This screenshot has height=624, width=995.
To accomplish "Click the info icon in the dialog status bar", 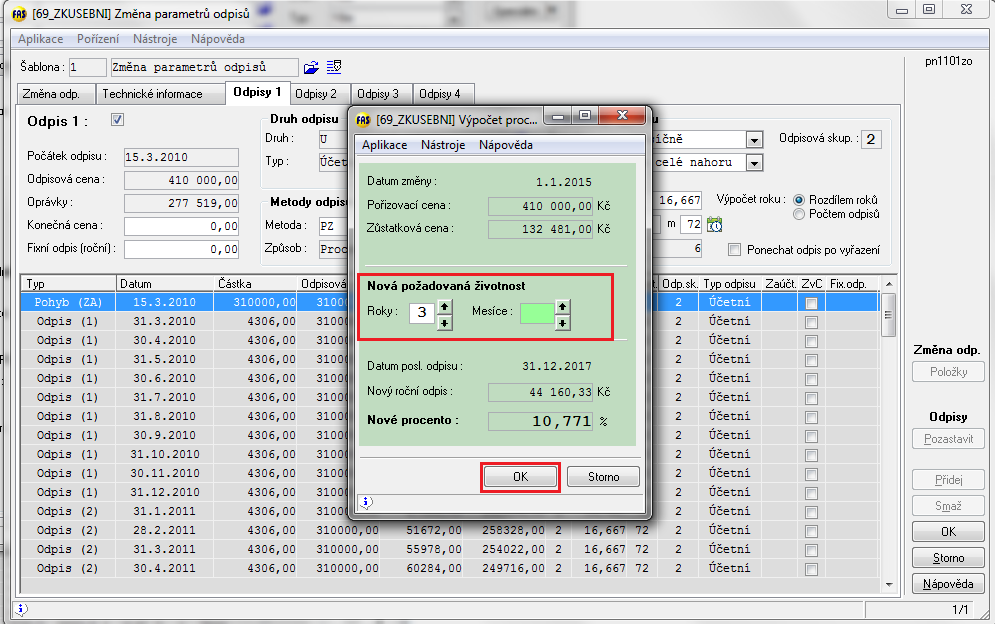I will pyautogui.click(x=366, y=502).
